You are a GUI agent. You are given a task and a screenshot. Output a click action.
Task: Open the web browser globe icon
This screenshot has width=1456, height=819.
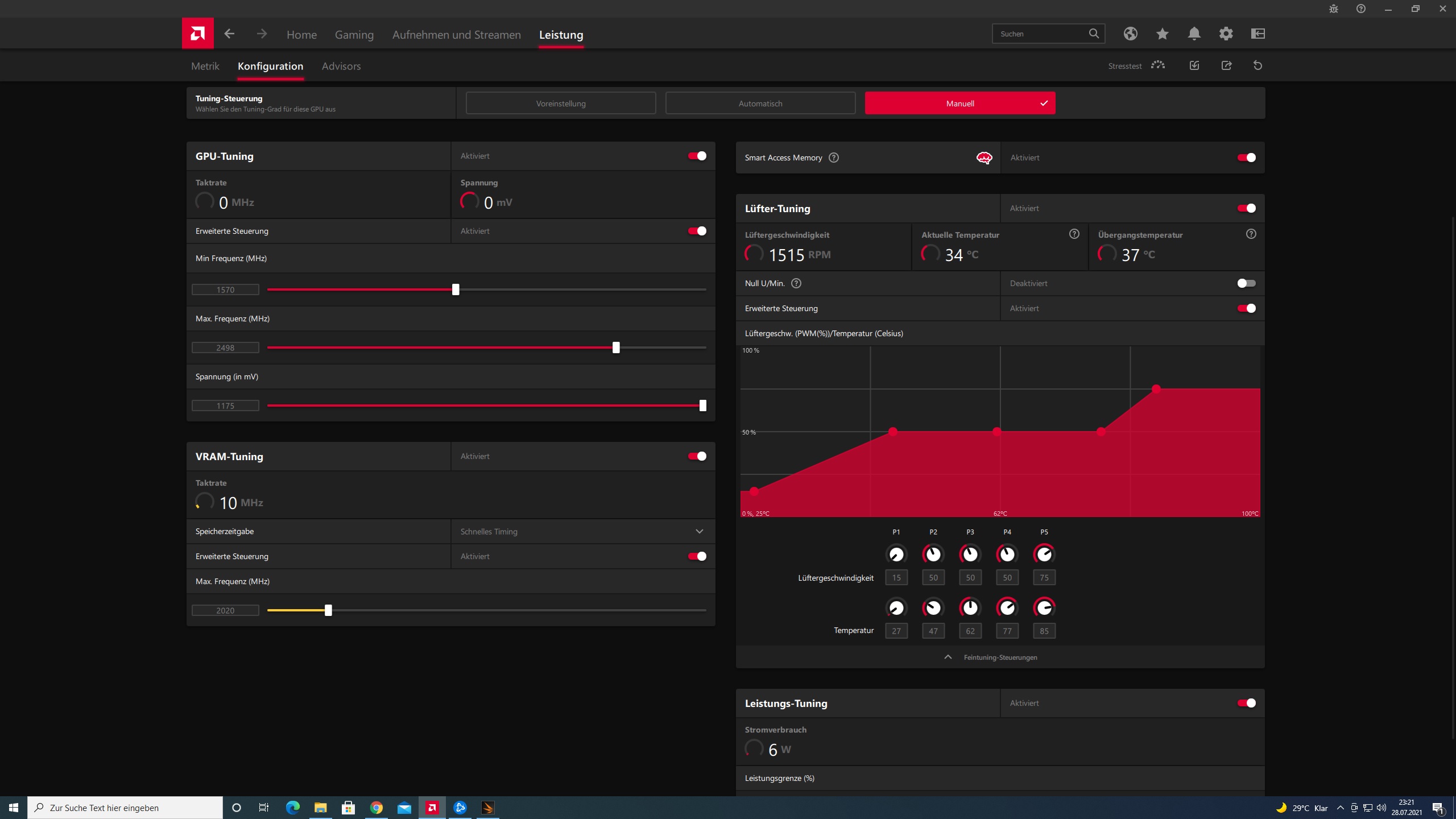1130,34
